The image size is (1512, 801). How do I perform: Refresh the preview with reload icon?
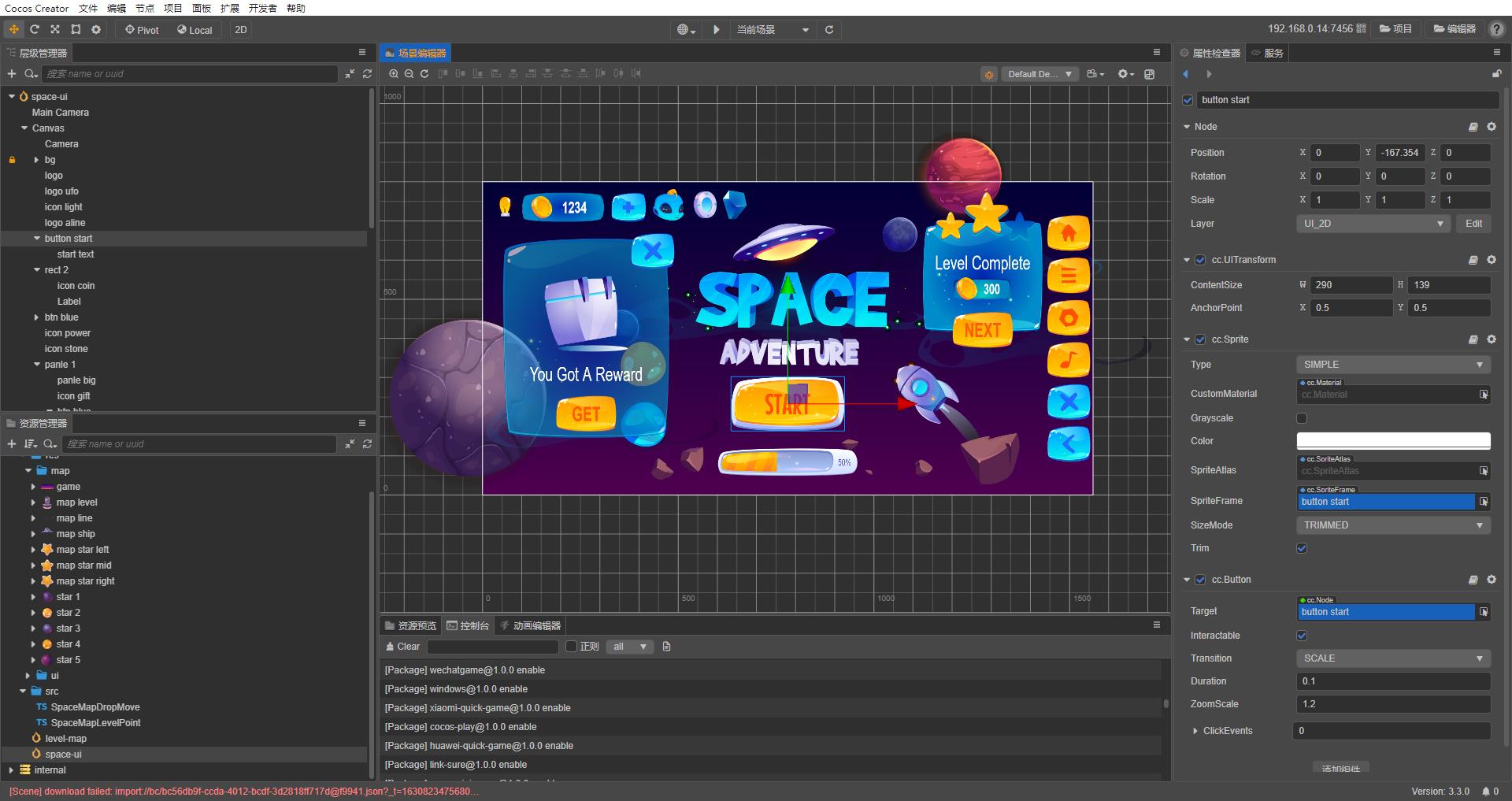pos(829,30)
